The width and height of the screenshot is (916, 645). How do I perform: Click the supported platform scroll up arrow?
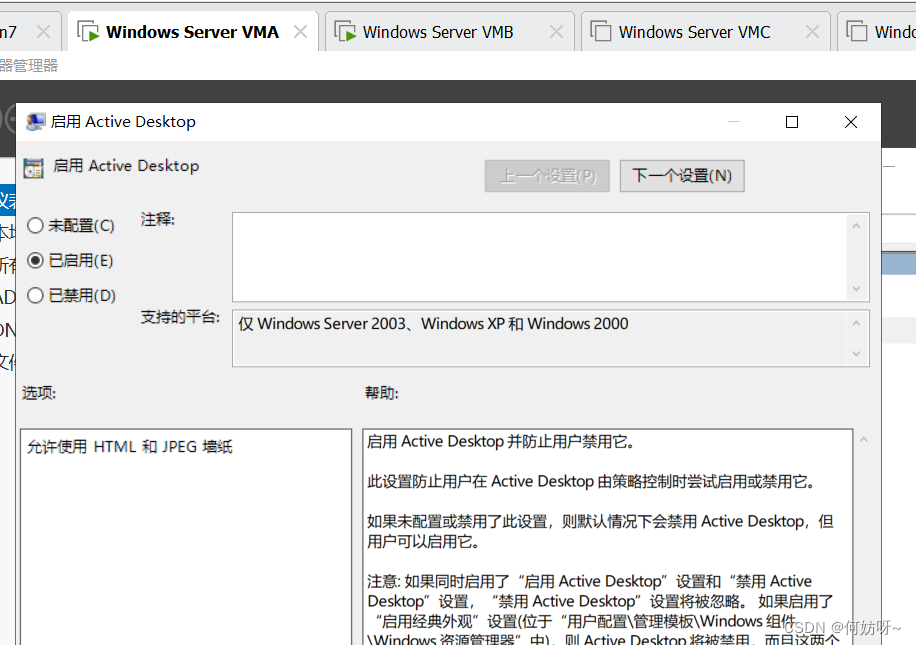click(x=856, y=323)
